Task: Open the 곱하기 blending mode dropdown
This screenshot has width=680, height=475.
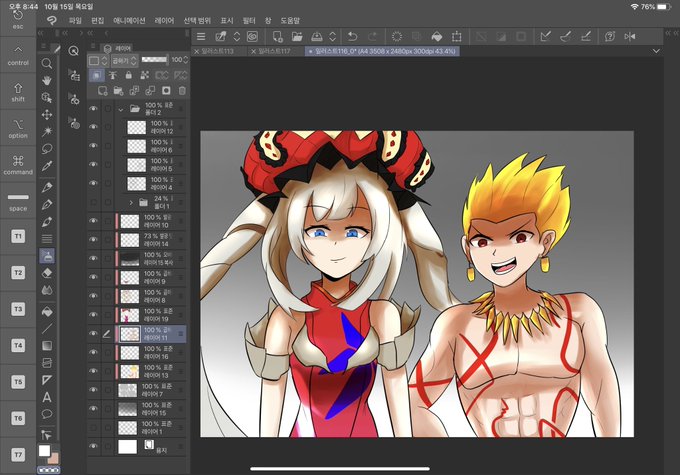Action: click(x=124, y=60)
